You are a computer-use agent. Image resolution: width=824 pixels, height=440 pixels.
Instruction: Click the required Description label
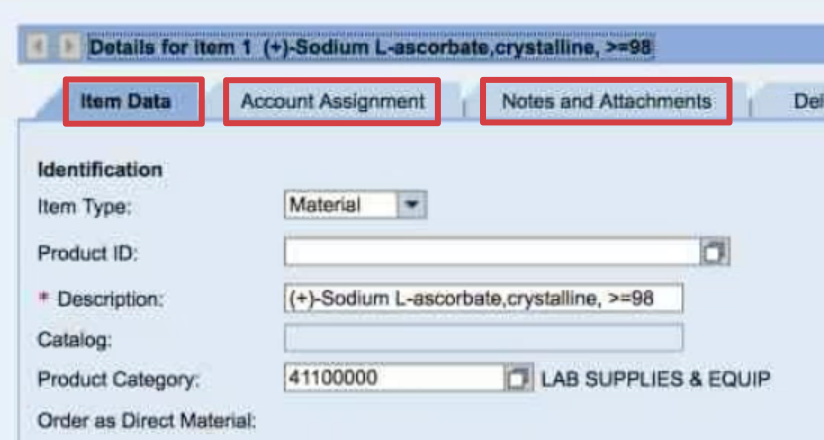pos(110,299)
